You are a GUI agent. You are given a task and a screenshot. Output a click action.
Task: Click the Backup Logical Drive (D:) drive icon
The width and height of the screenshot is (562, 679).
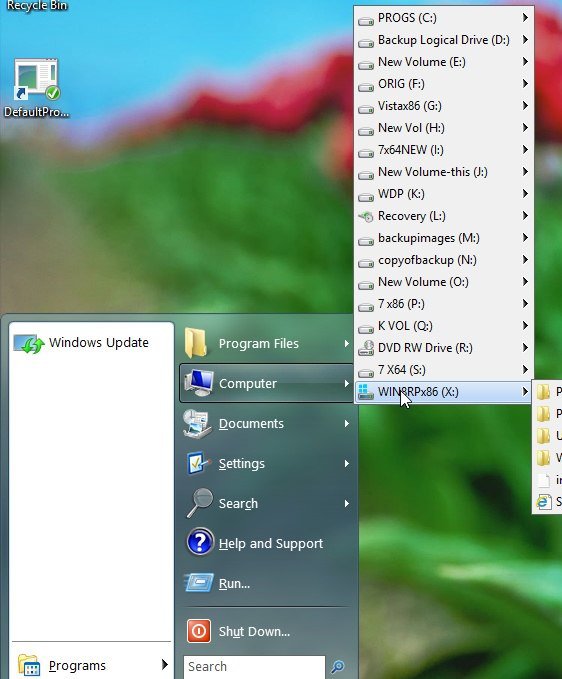coord(366,42)
